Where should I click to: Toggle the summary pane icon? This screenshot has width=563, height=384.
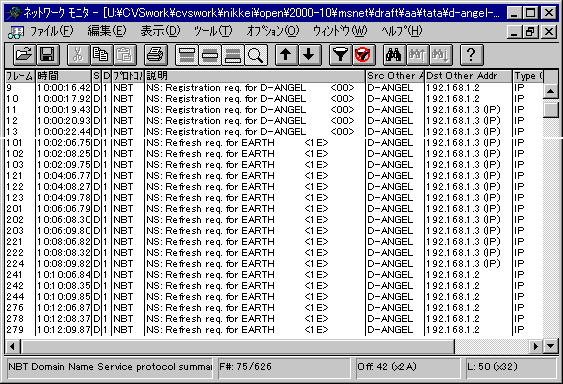(186, 55)
